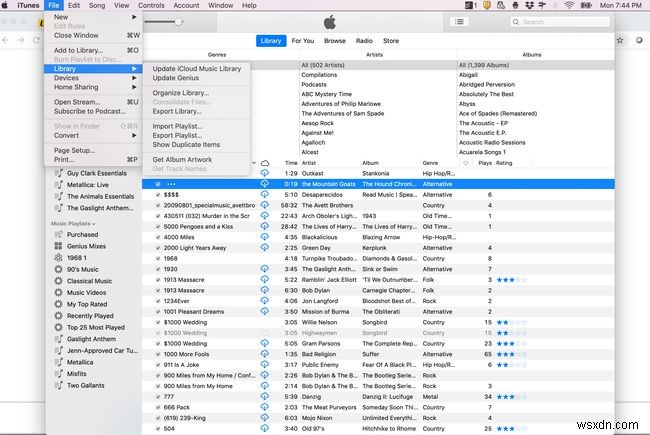Open the Store tab
Viewport: 650px width, 435px height.
tap(391, 41)
